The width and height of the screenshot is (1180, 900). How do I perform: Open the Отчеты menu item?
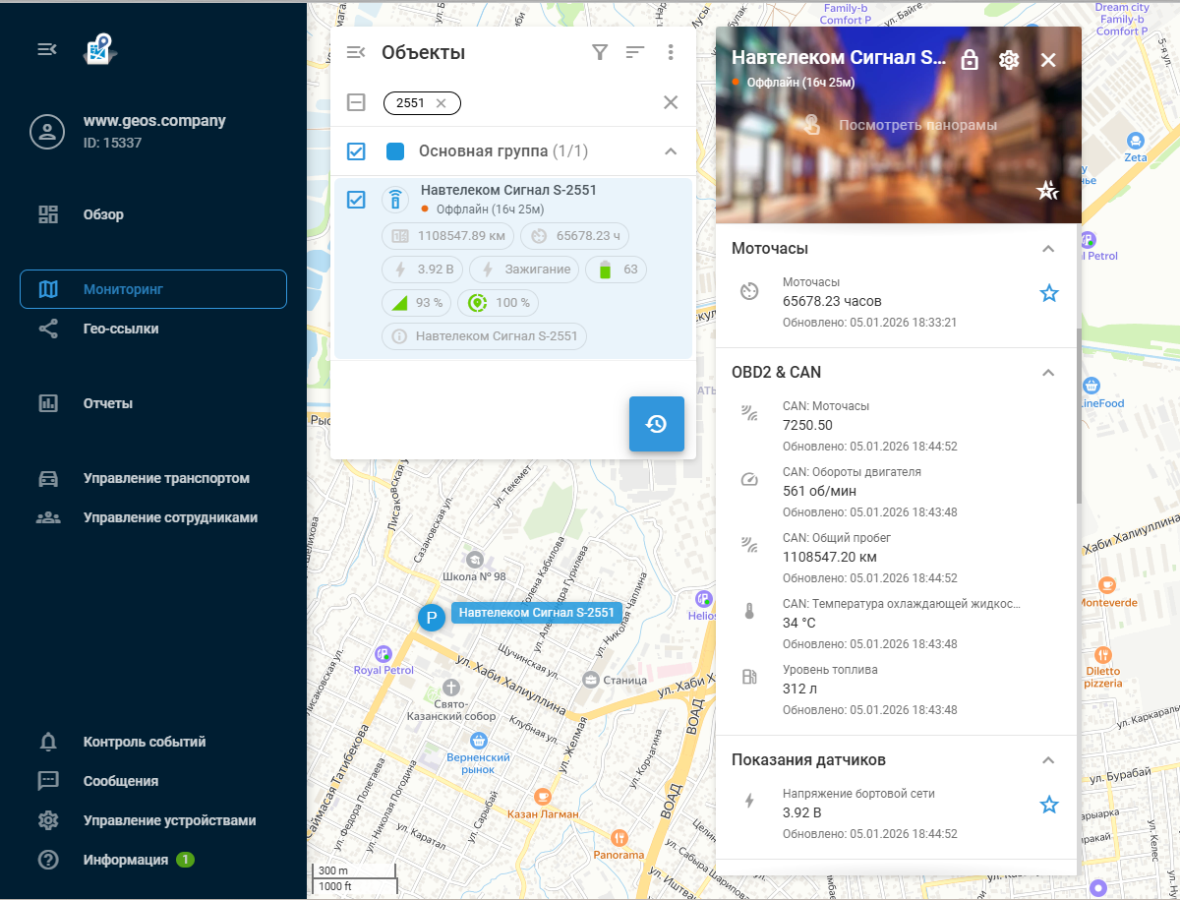[x=108, y=404]
